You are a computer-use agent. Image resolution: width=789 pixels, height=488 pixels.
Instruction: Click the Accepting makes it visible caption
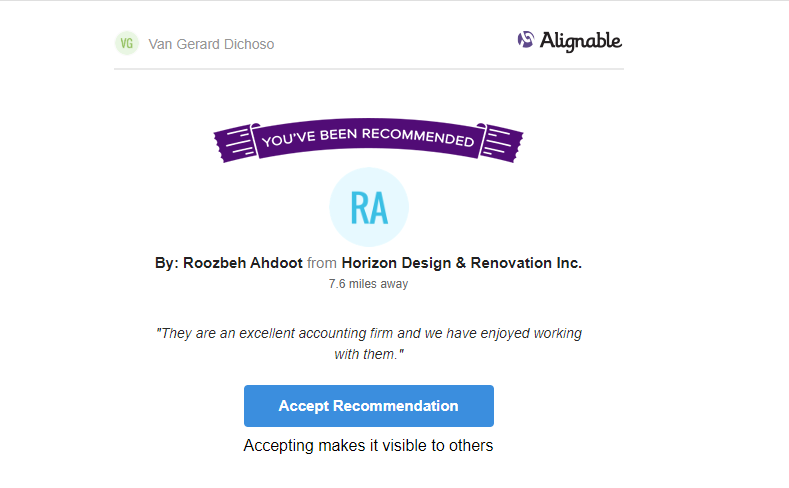[368, 446]
